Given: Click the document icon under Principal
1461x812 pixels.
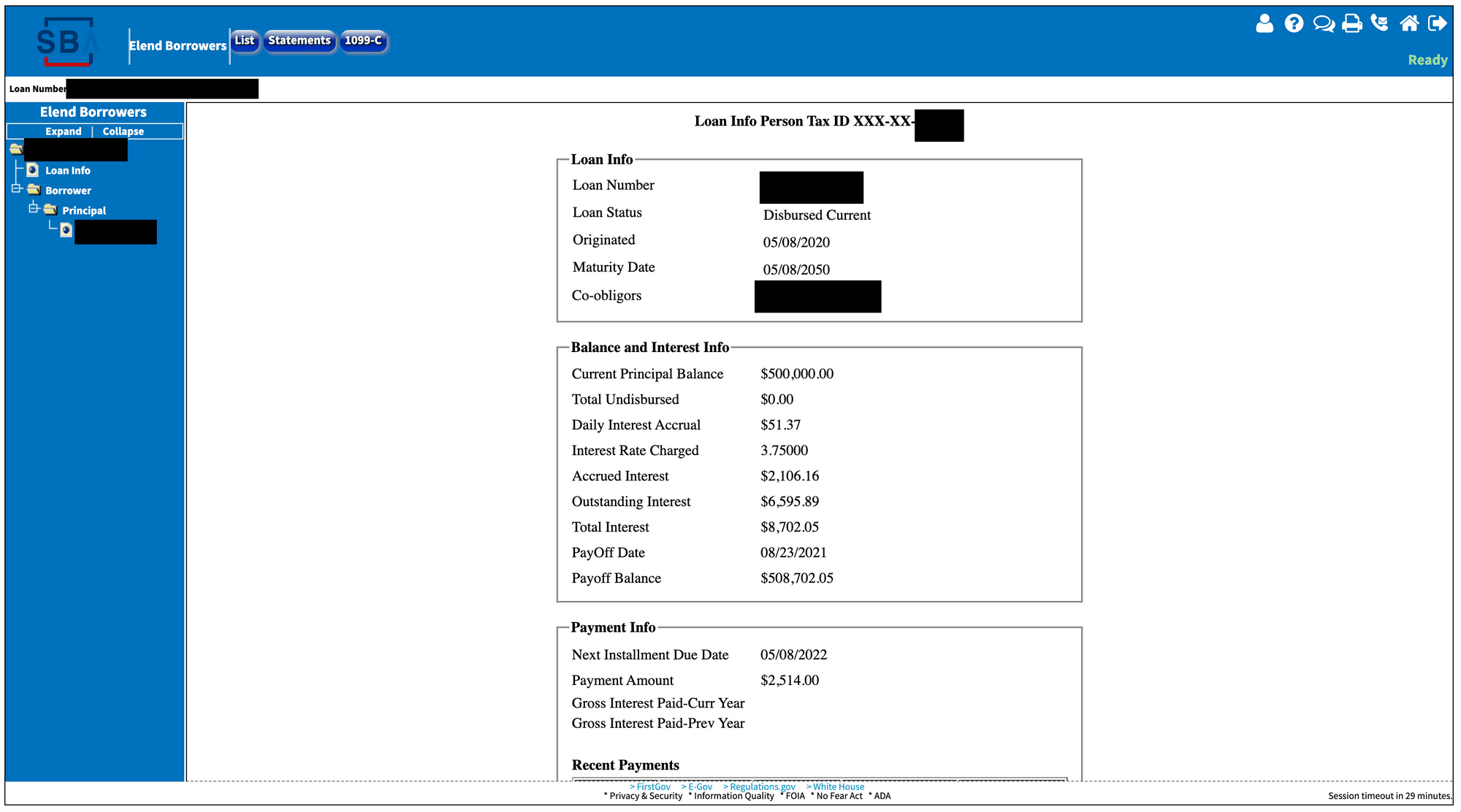Looking at the screenshot, I should pos(66,230).
